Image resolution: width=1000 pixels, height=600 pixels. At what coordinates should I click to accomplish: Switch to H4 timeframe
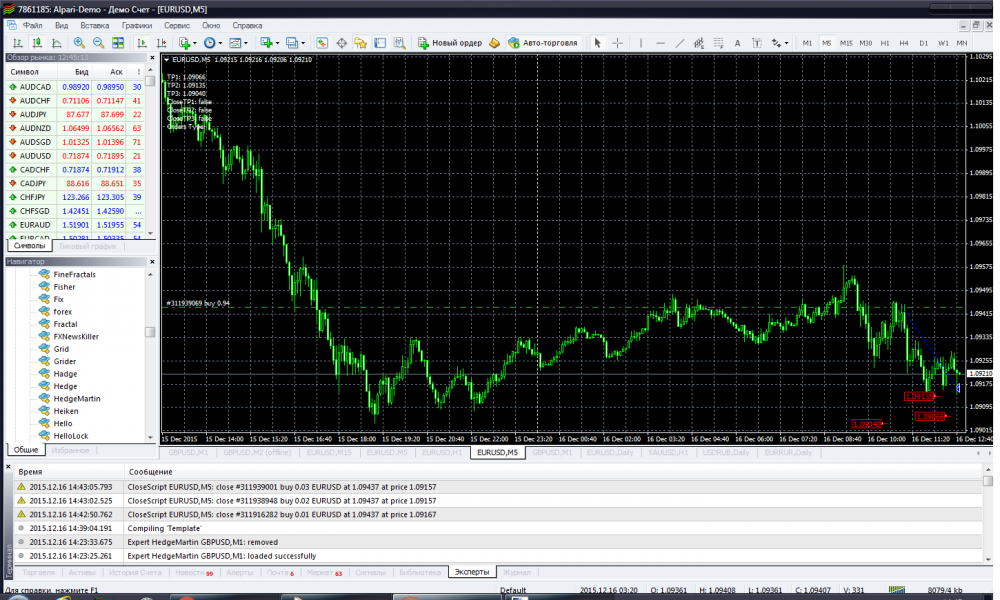pyautogui.click(x=904, y=43)
